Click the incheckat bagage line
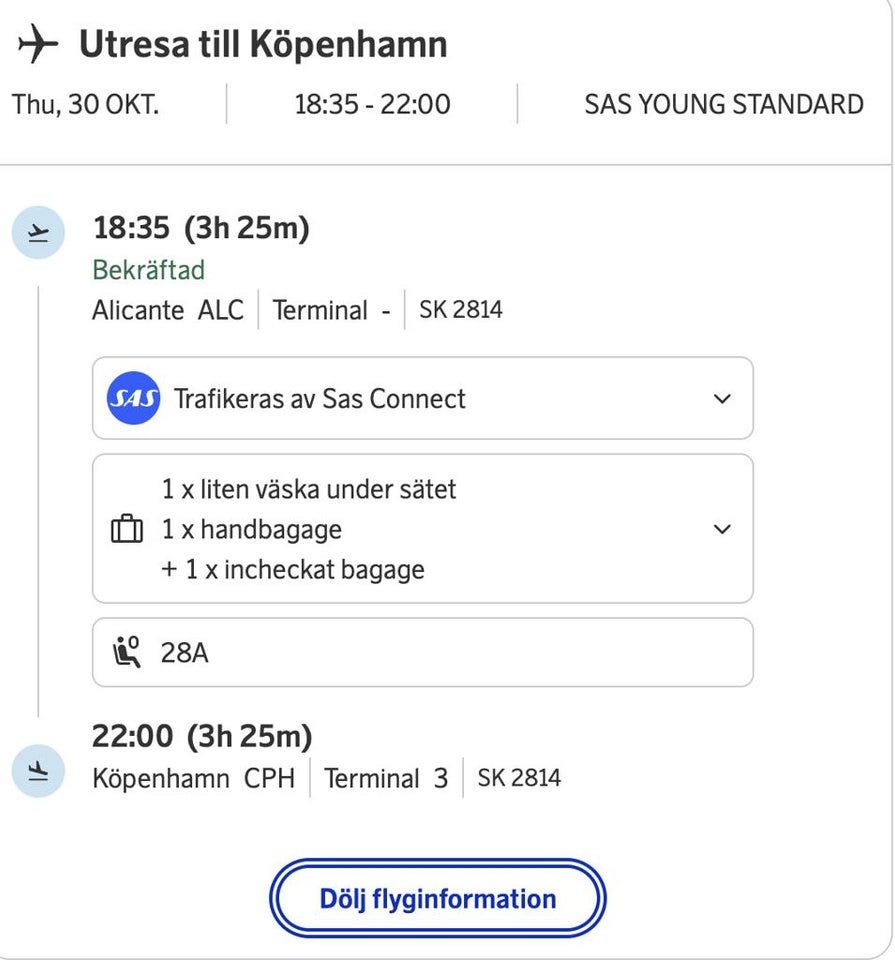The width and height of the screenshot is (895, 960). [x=293, y=570]
